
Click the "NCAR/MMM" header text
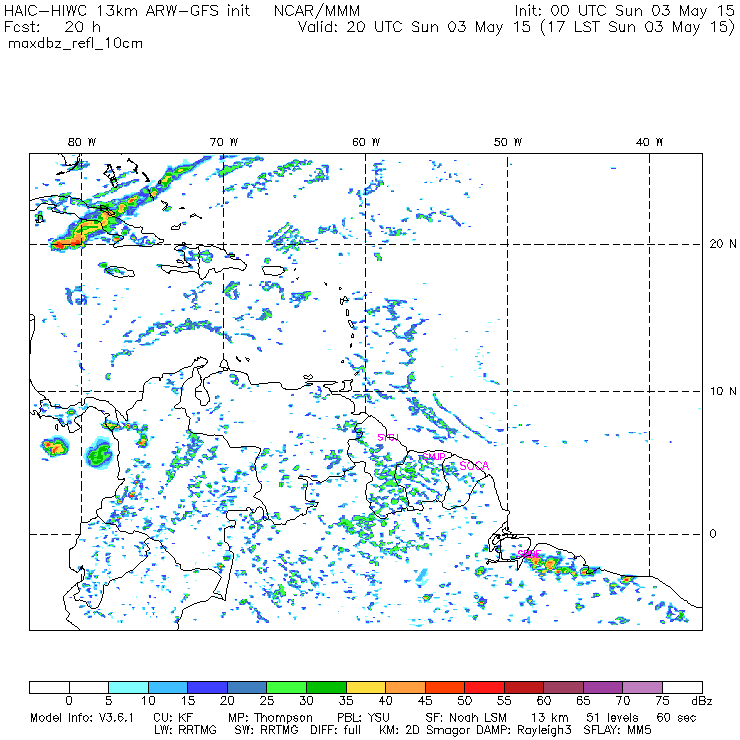[317, 11]
